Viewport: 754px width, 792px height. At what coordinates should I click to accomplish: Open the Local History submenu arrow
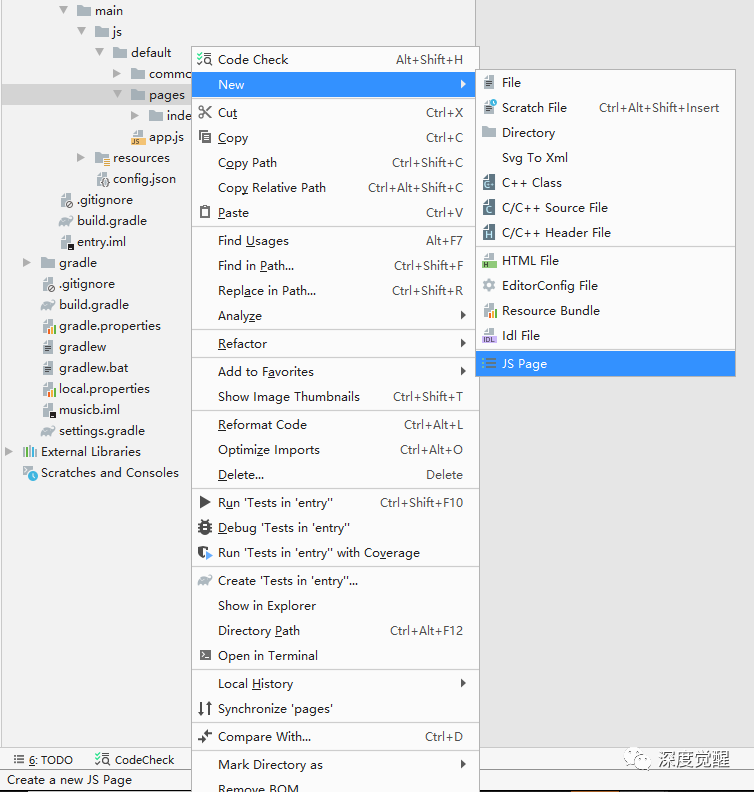pos(463,683)
